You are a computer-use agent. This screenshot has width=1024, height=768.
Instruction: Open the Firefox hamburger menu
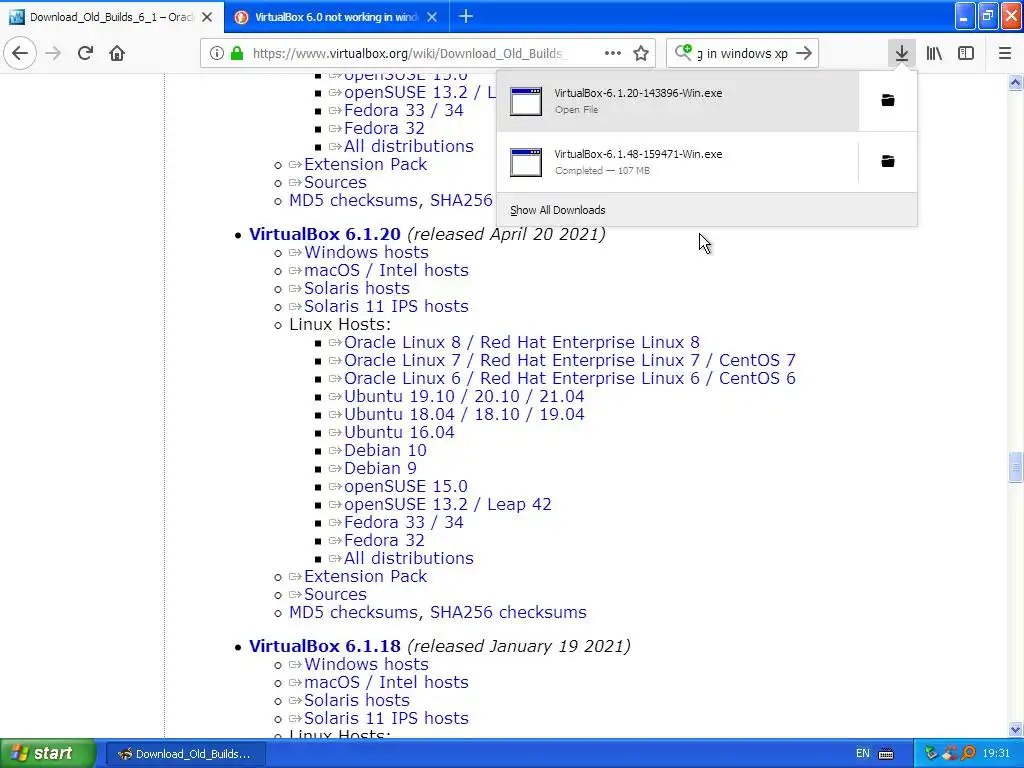coord(1005,53)
